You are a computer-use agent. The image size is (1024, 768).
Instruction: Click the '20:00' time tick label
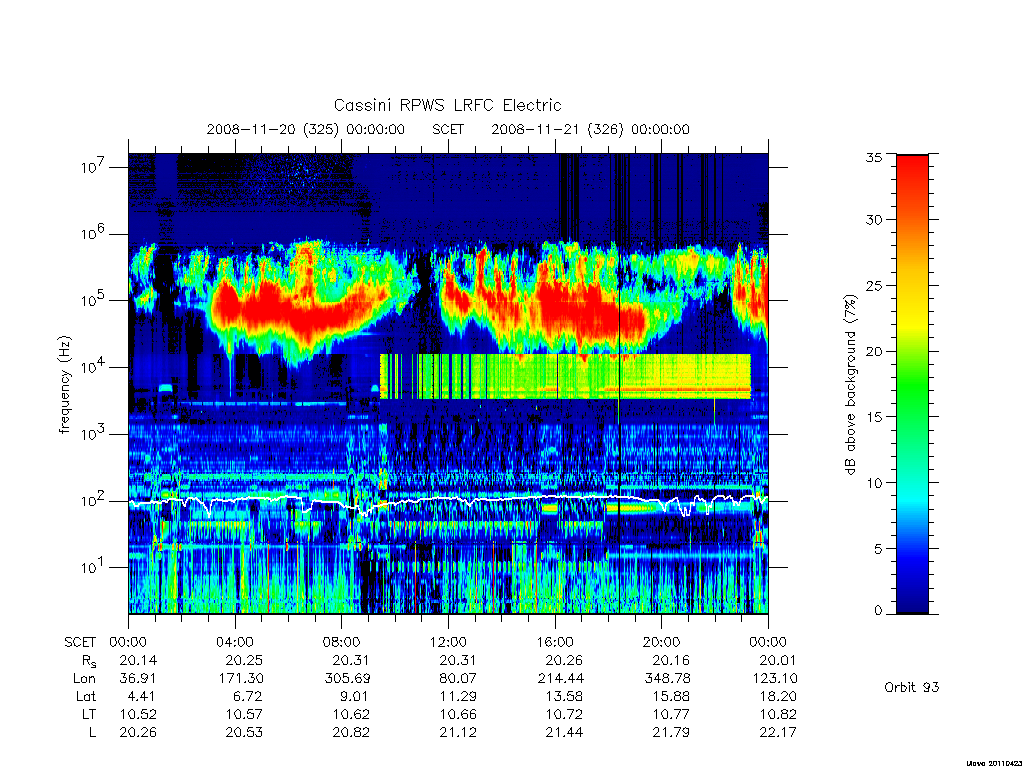pos(662,642)
